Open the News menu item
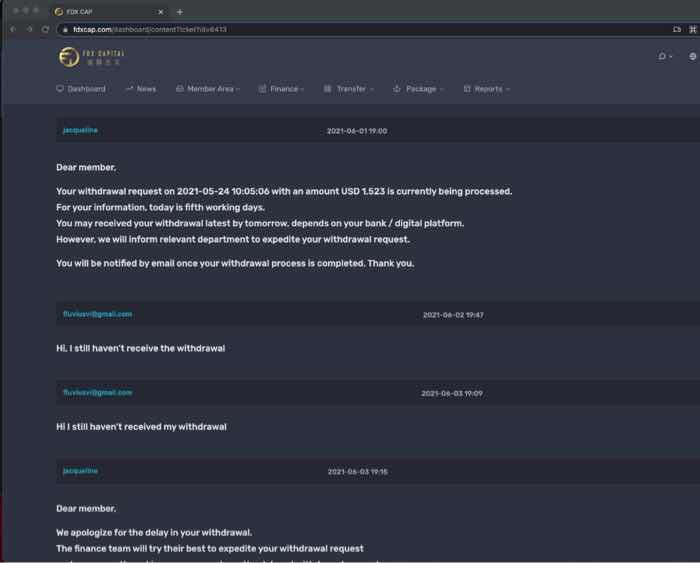This screenshot has height=563, width=700. tap(141, 89)
